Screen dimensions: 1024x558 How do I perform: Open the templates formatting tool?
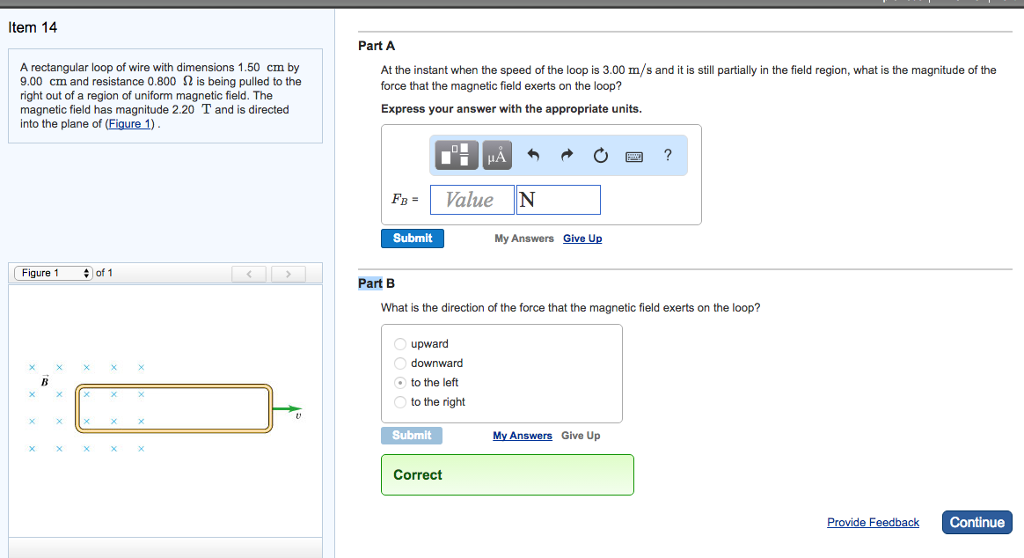459,156
